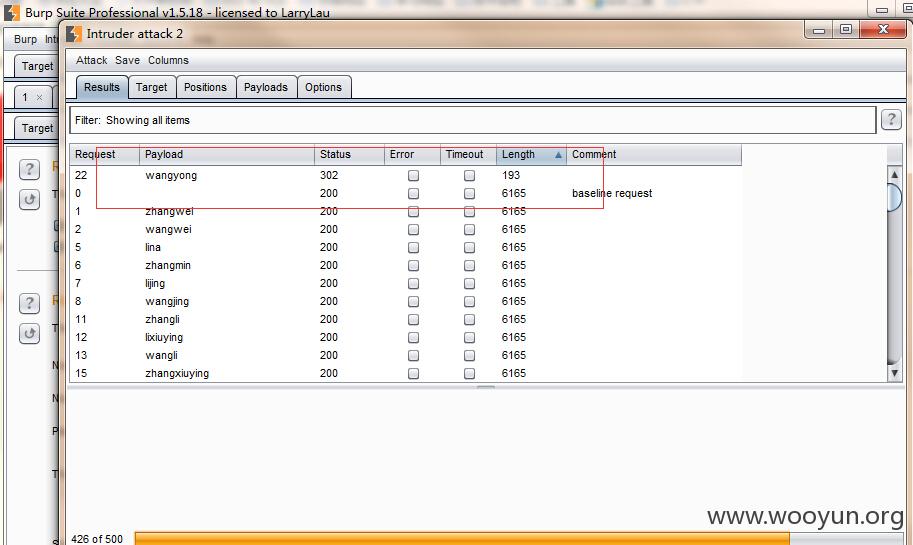Image resolution: width=913 pixels, height=545 pixels.
Task: Tick the Timeout checkbox for wangyong row
Action: 469,175
